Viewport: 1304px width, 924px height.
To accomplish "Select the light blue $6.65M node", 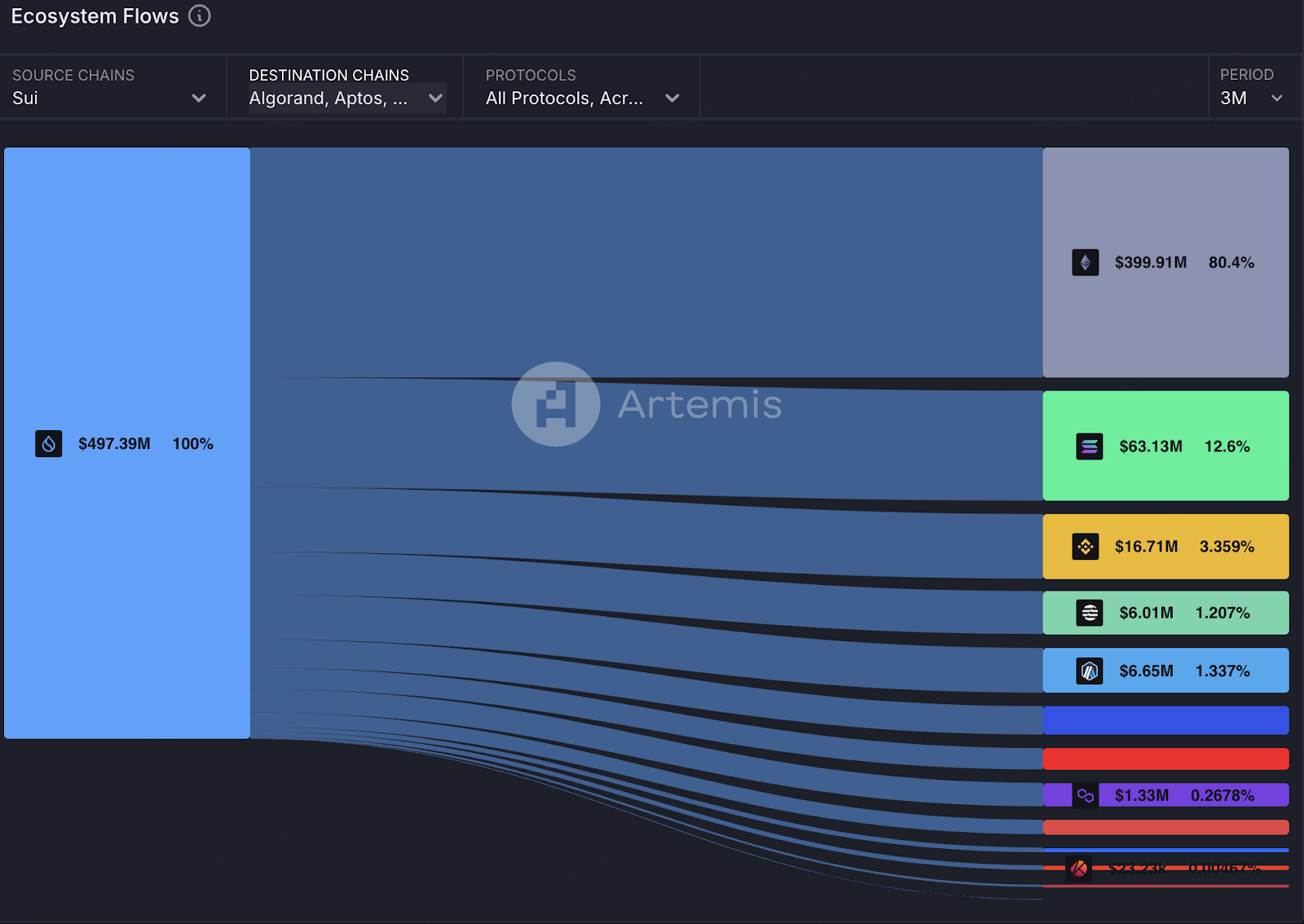I will click(1166, 671).
